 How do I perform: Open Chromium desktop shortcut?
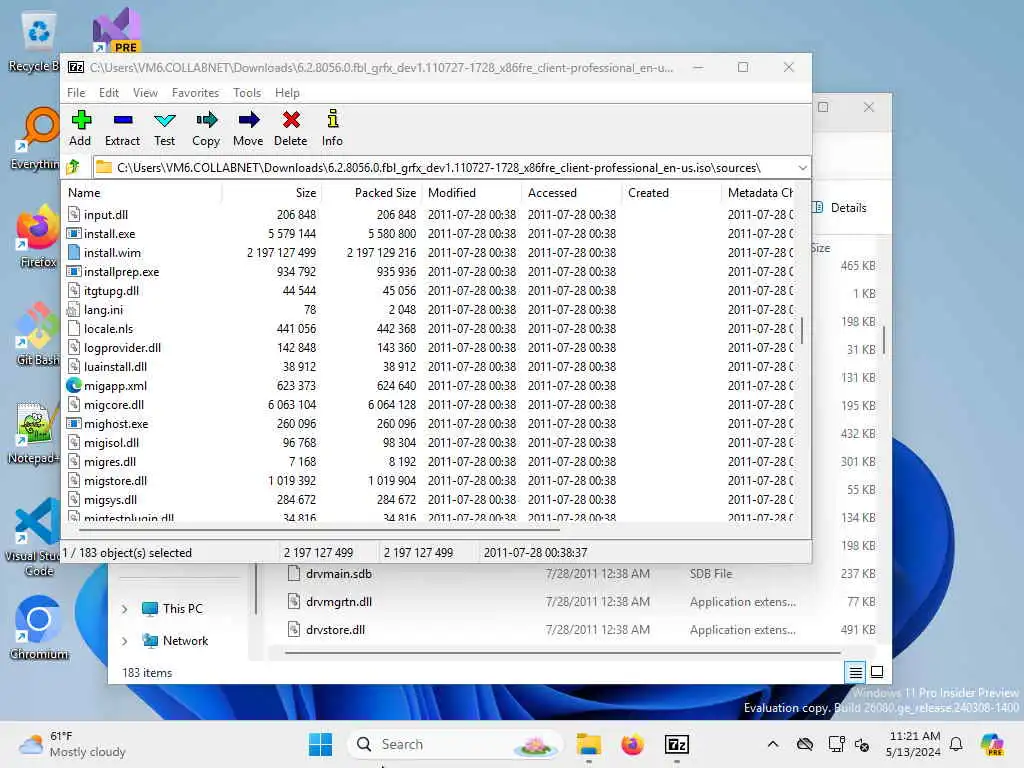tap(39, 628)
